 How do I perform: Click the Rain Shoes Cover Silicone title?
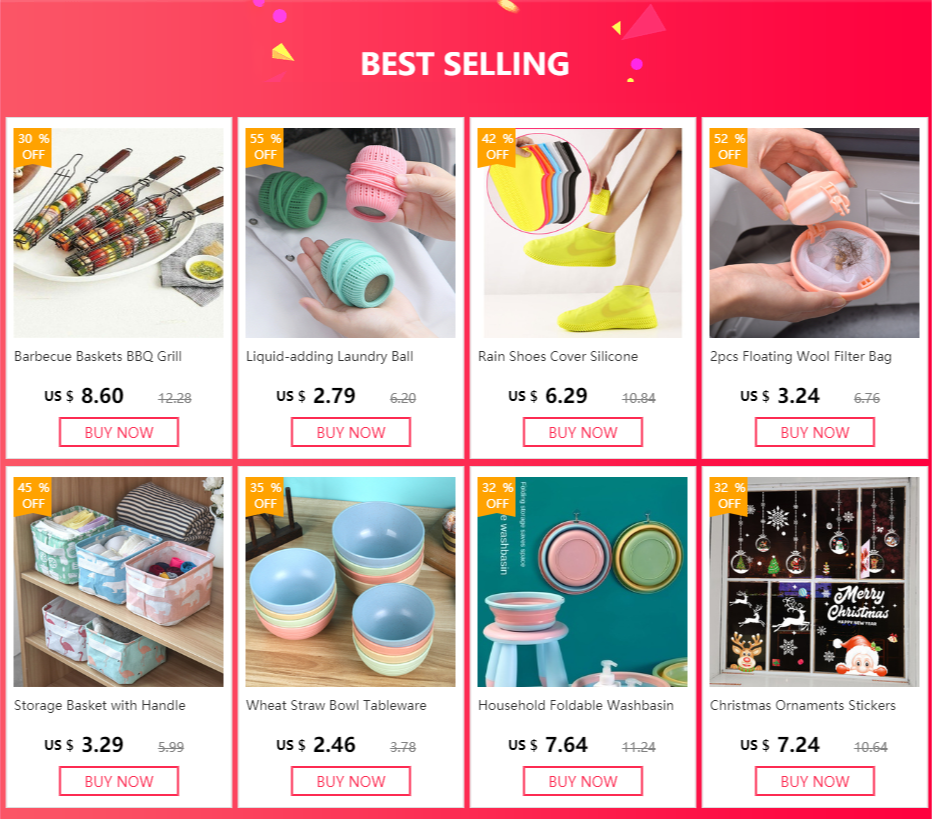tap(558, 357)
